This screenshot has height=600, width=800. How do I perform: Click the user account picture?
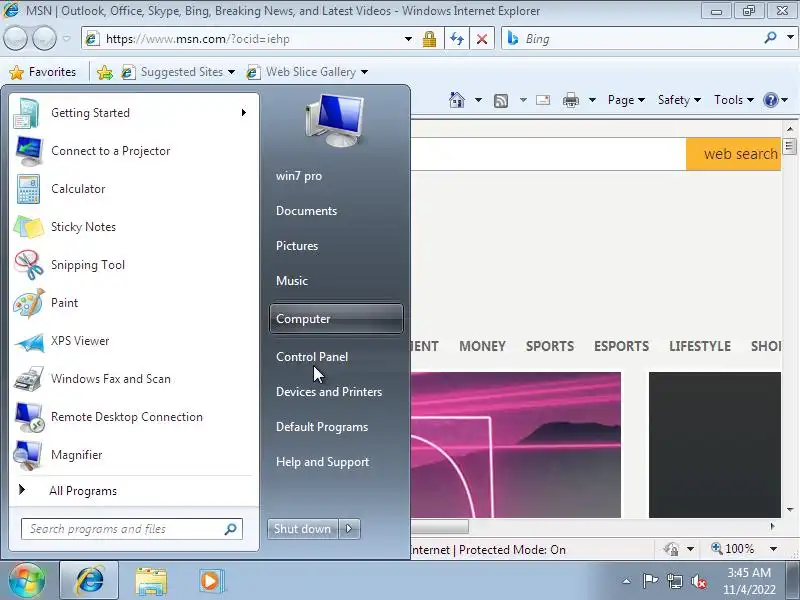335,120
